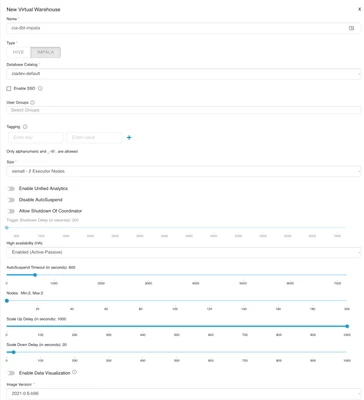Check the Enable SSO checkbox
The image size is (364, 400).
pyautogui.click(x=9, y=89)
